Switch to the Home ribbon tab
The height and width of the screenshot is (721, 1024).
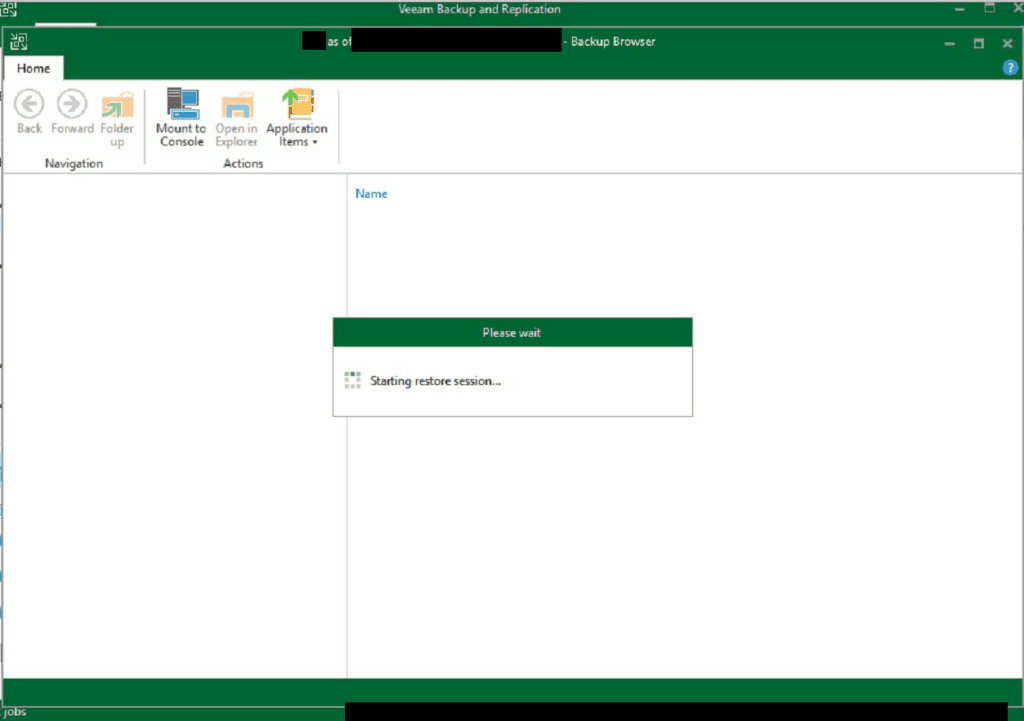coord(34,68)
